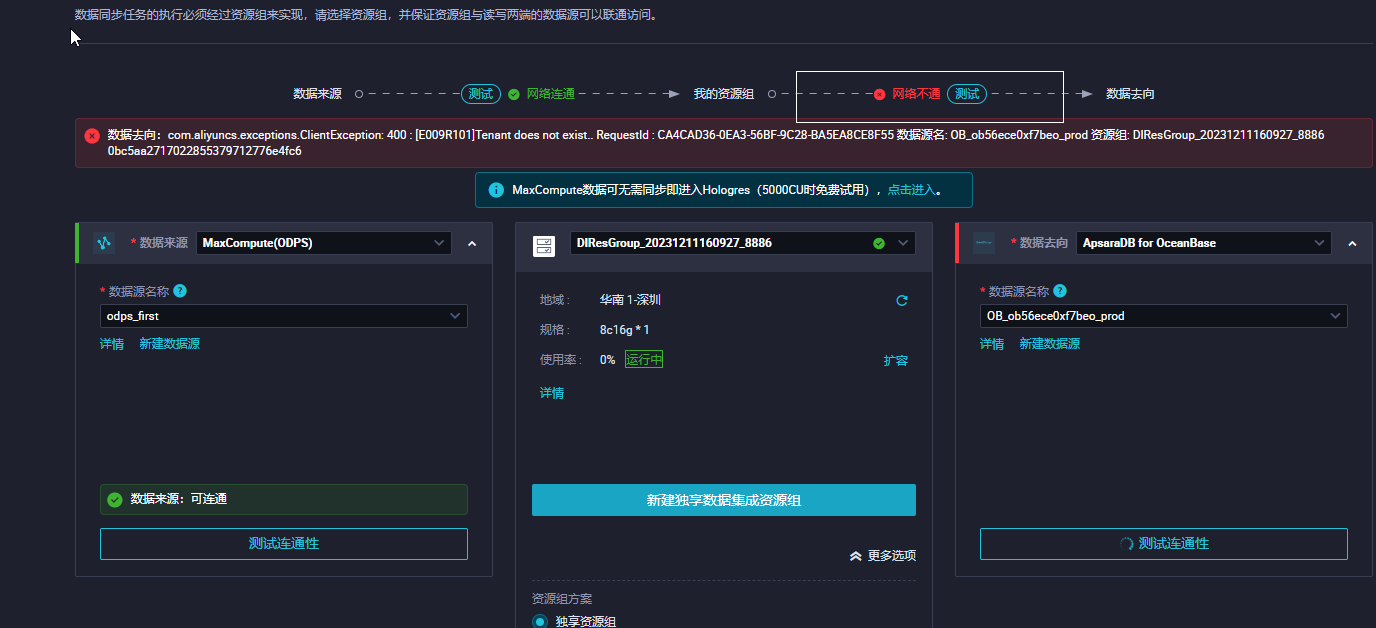Open the MaxCompute(ODPS) source type dropdown
The width and height of the screenshot is (1376, 628).
click(x=324, y=243)
